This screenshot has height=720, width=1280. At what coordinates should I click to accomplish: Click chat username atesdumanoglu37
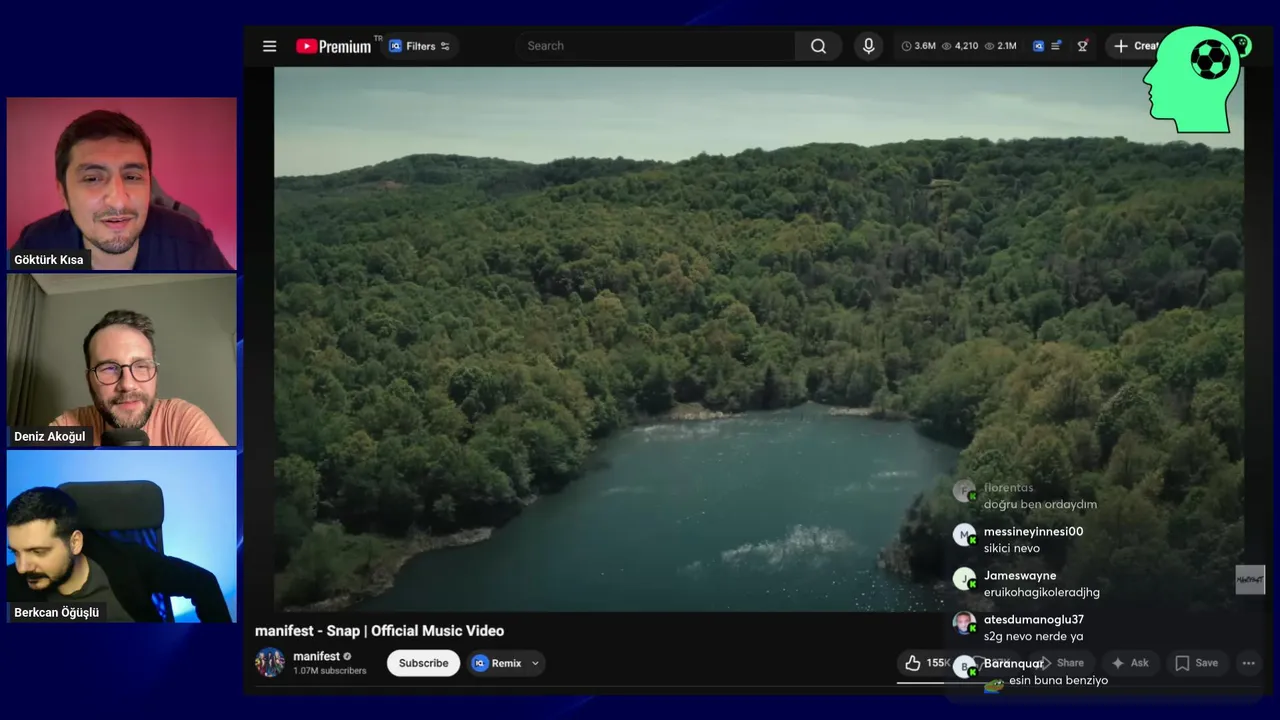[x=1034, y=620]
